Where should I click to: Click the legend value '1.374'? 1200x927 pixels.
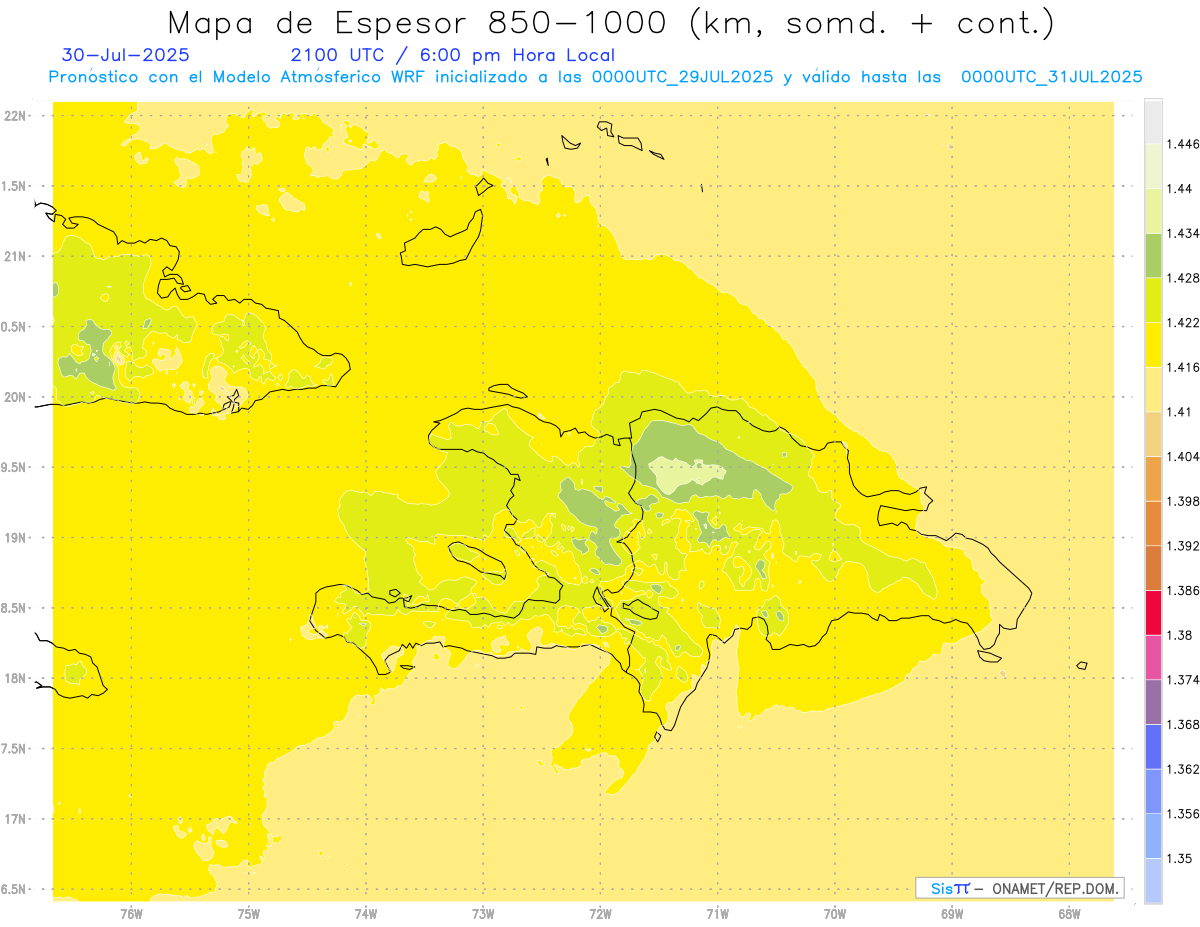click(1182, 680)
